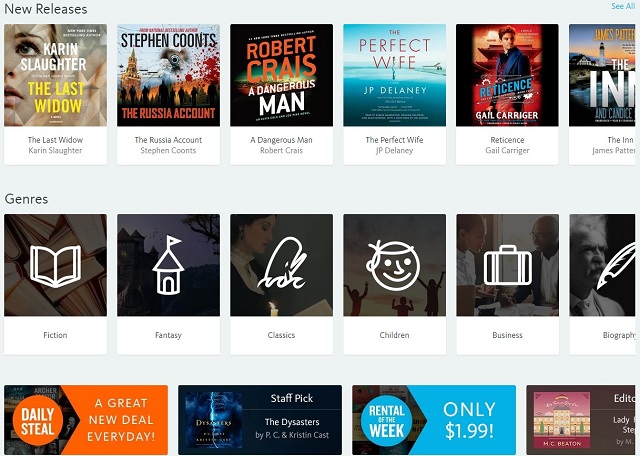Select The Russia Account cover
Viewport: 640px width, 456px height.
tap(168, 75)
